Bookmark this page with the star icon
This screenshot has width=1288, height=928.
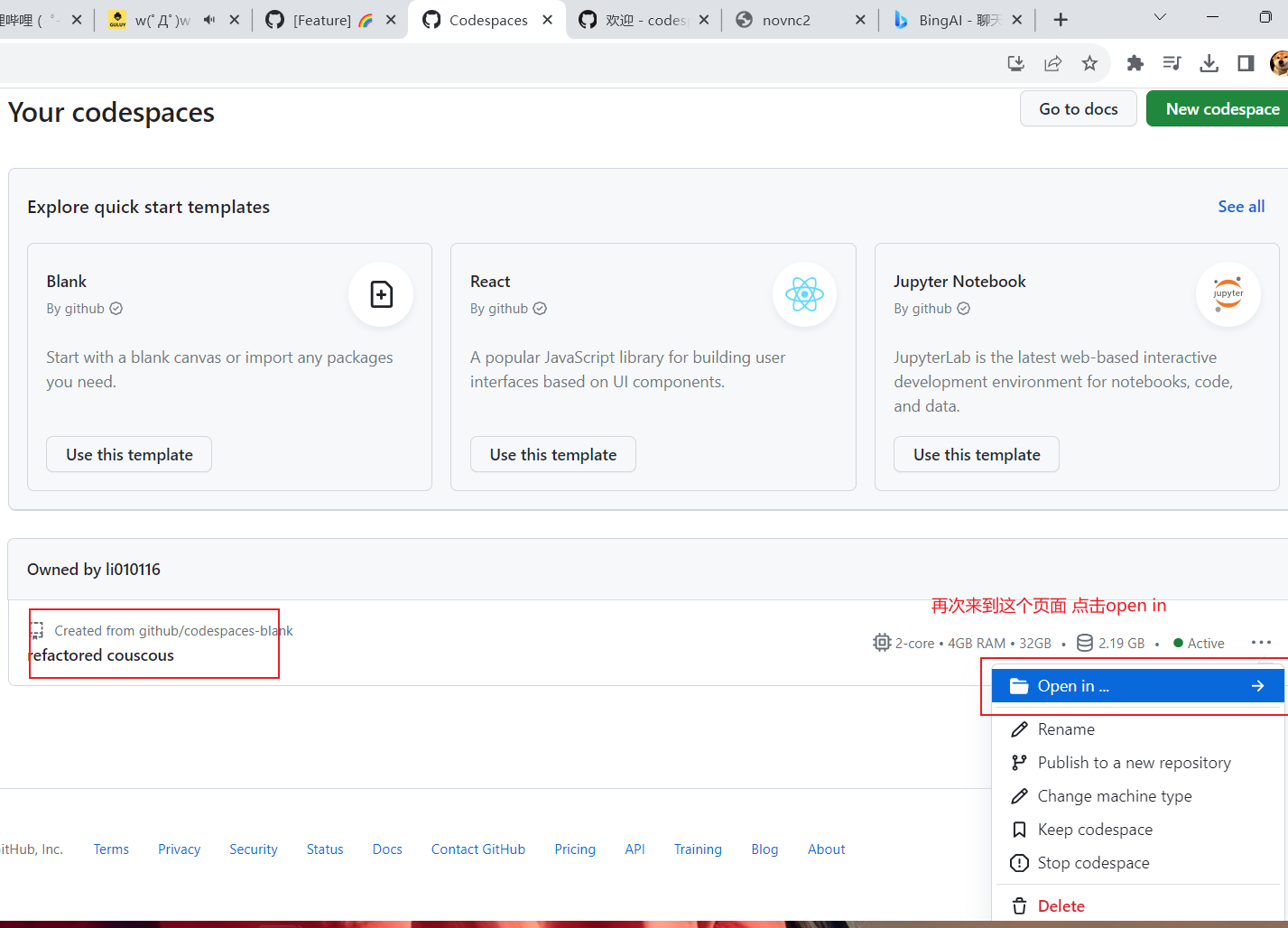pyautogui.click(x=1089, y=63)
